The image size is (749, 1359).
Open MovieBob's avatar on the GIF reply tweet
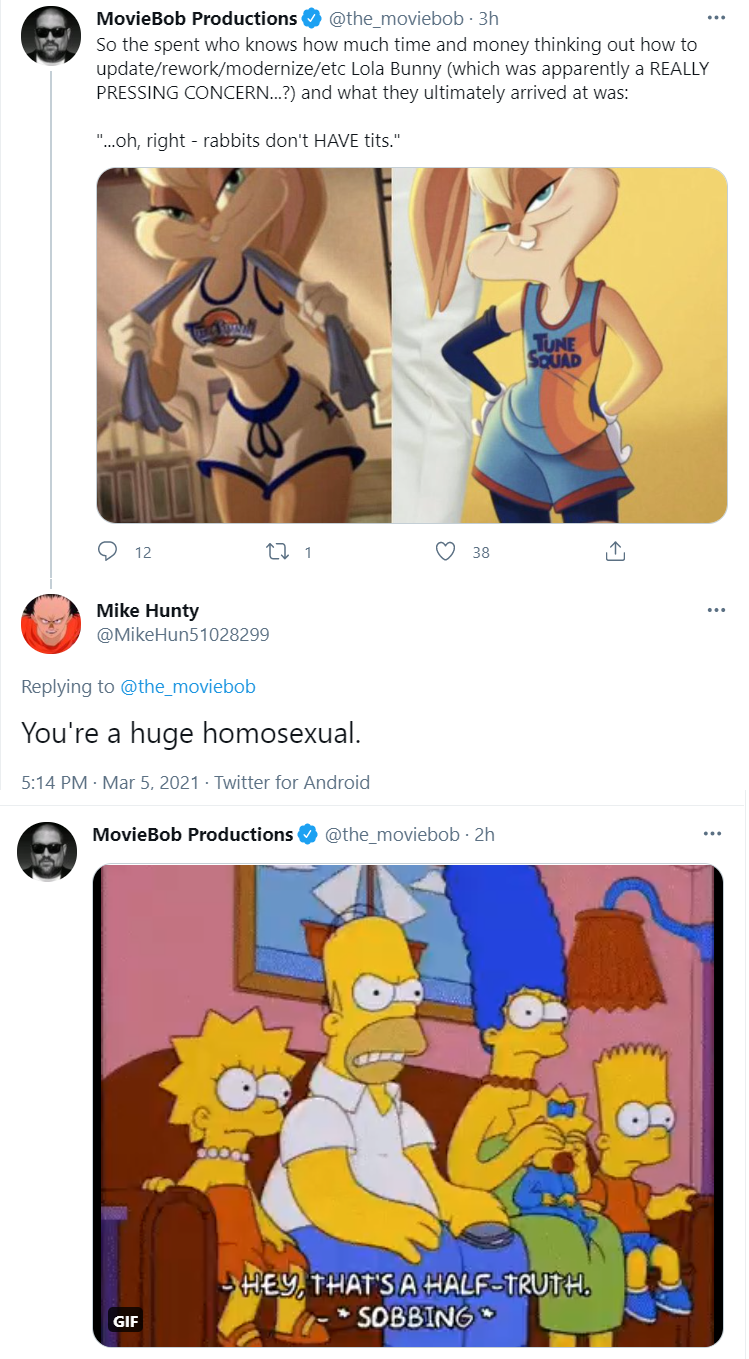click(x=47, y=852)
